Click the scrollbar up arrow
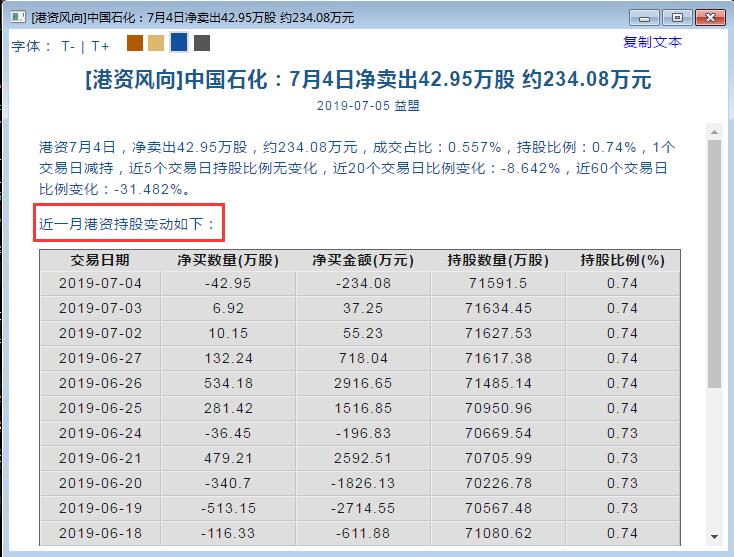The image size is (734, 557). click(714, 131)
